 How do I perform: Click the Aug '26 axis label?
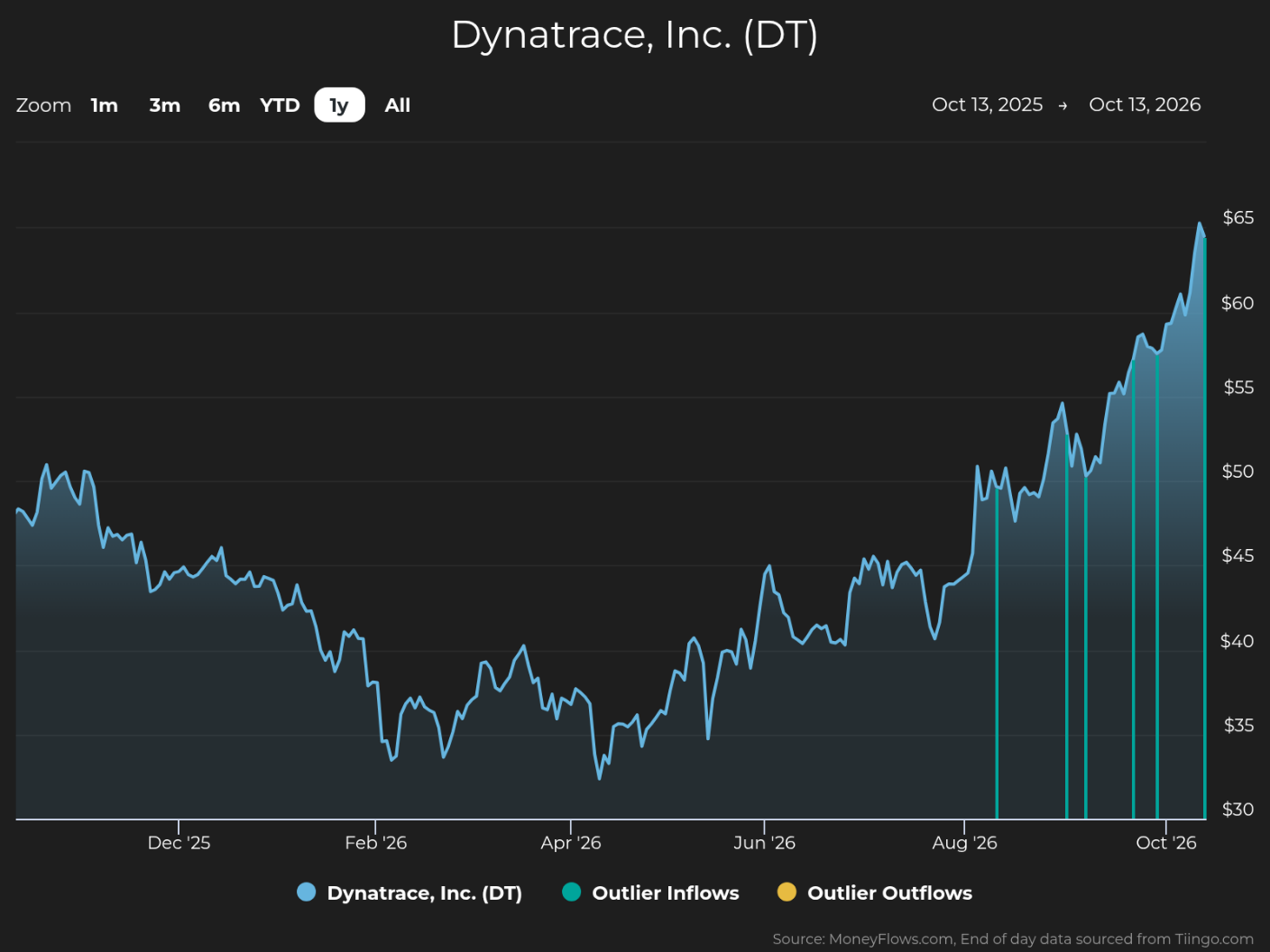pos(964,843)
